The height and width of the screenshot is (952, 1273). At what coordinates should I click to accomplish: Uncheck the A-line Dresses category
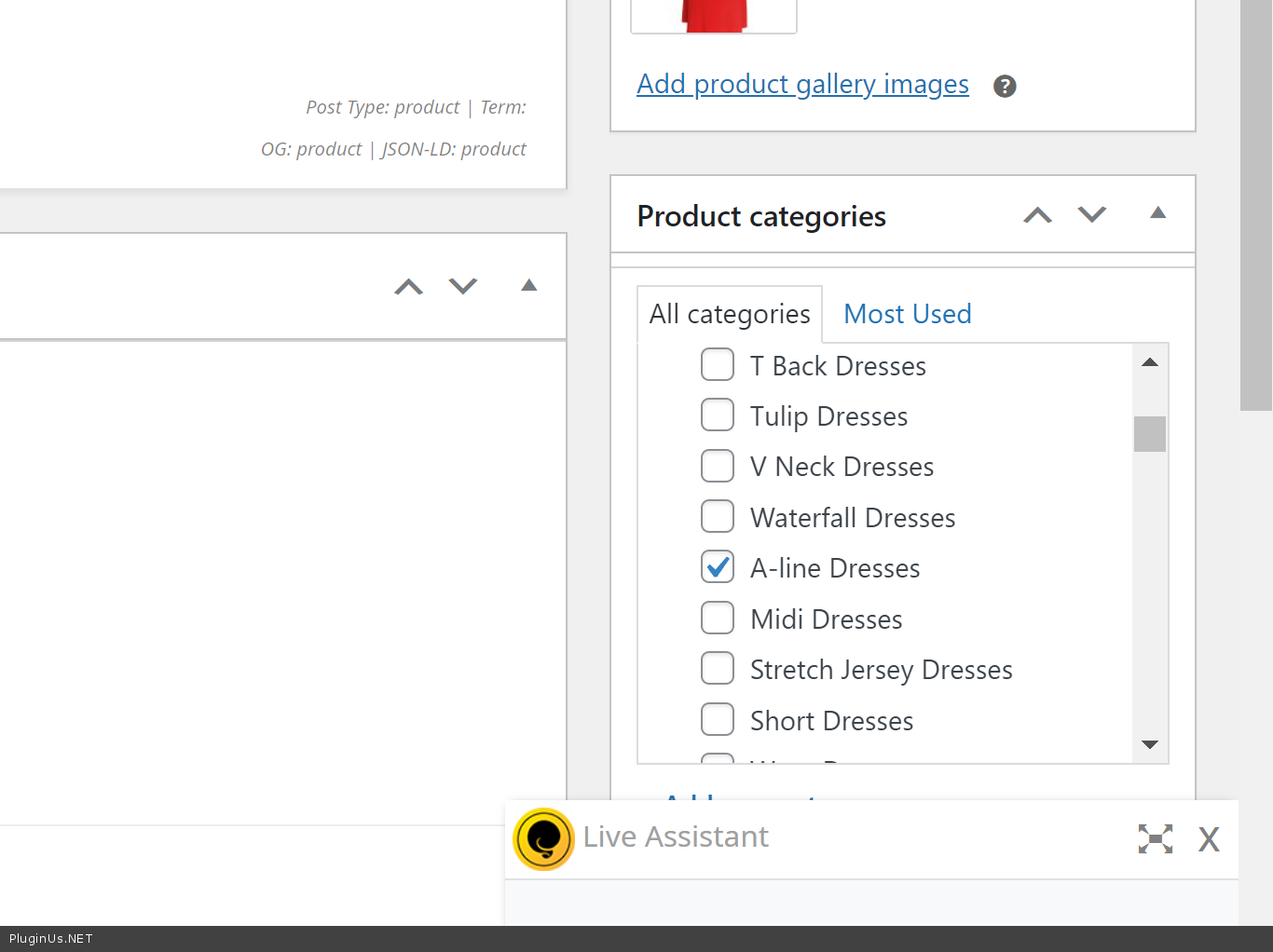(718, 567)
